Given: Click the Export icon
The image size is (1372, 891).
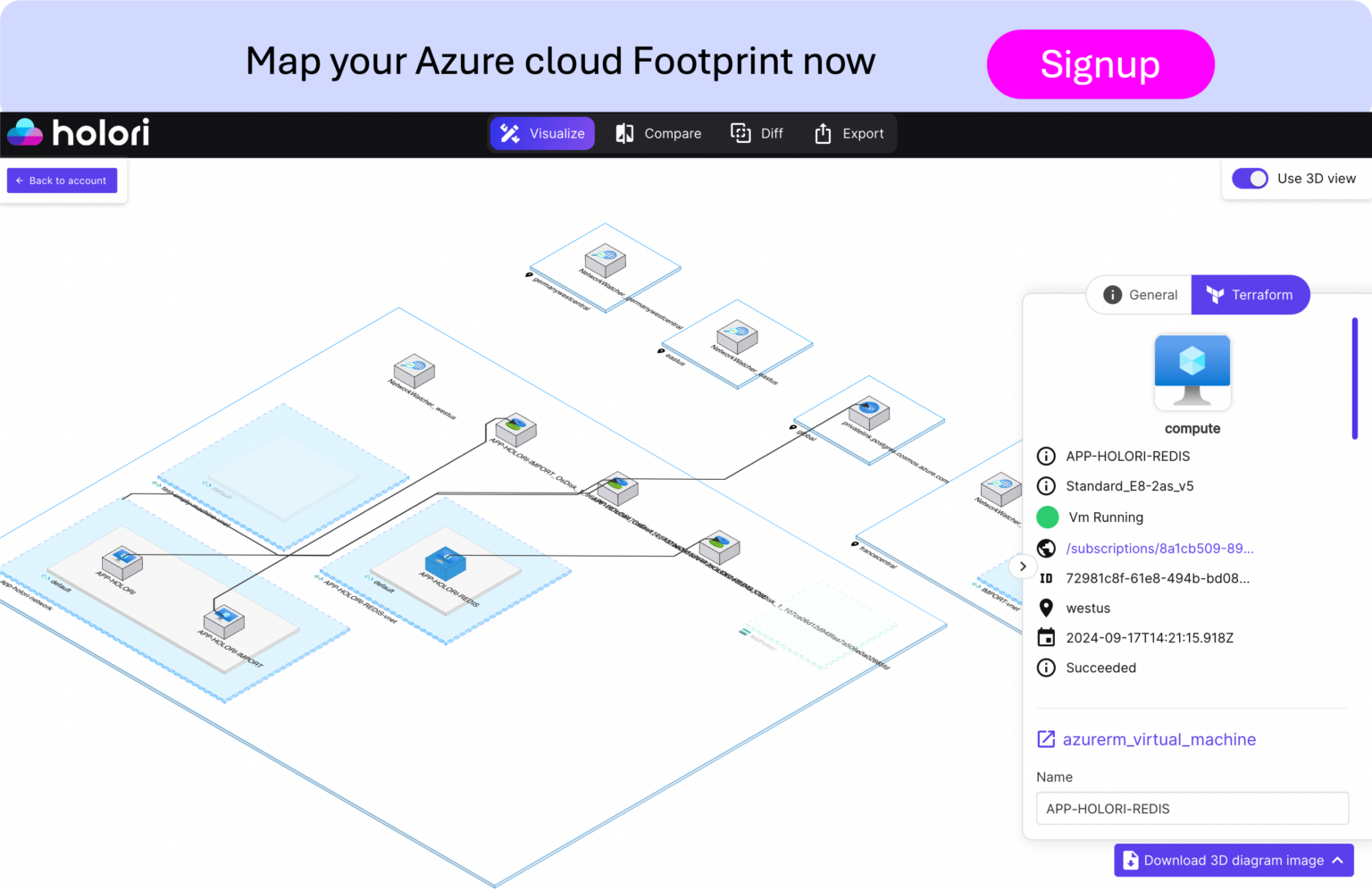Looking at the screenshot, I should 823,133.
